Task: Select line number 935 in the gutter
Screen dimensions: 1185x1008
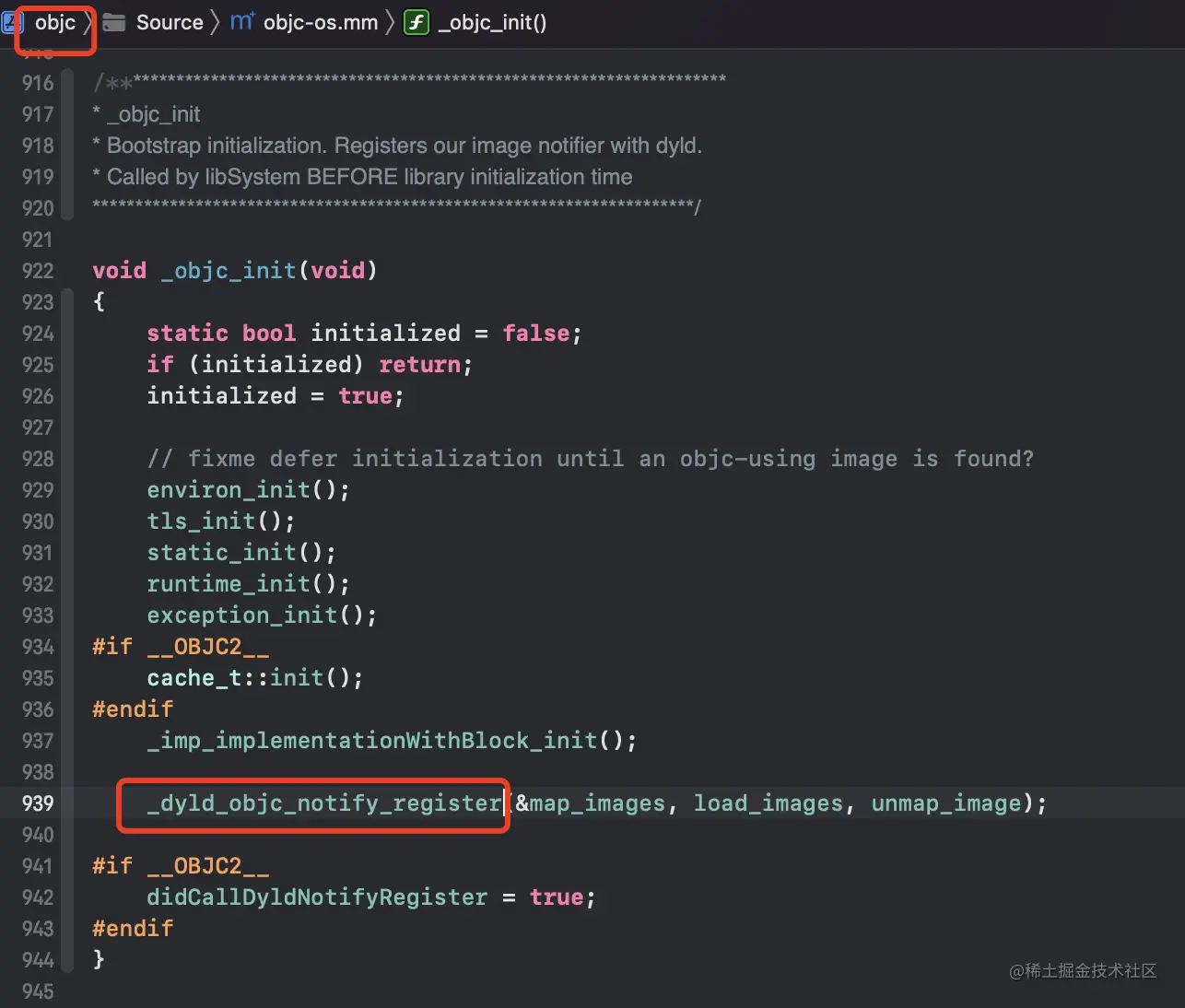Action: pyautogui.click(x=38, y=678)
